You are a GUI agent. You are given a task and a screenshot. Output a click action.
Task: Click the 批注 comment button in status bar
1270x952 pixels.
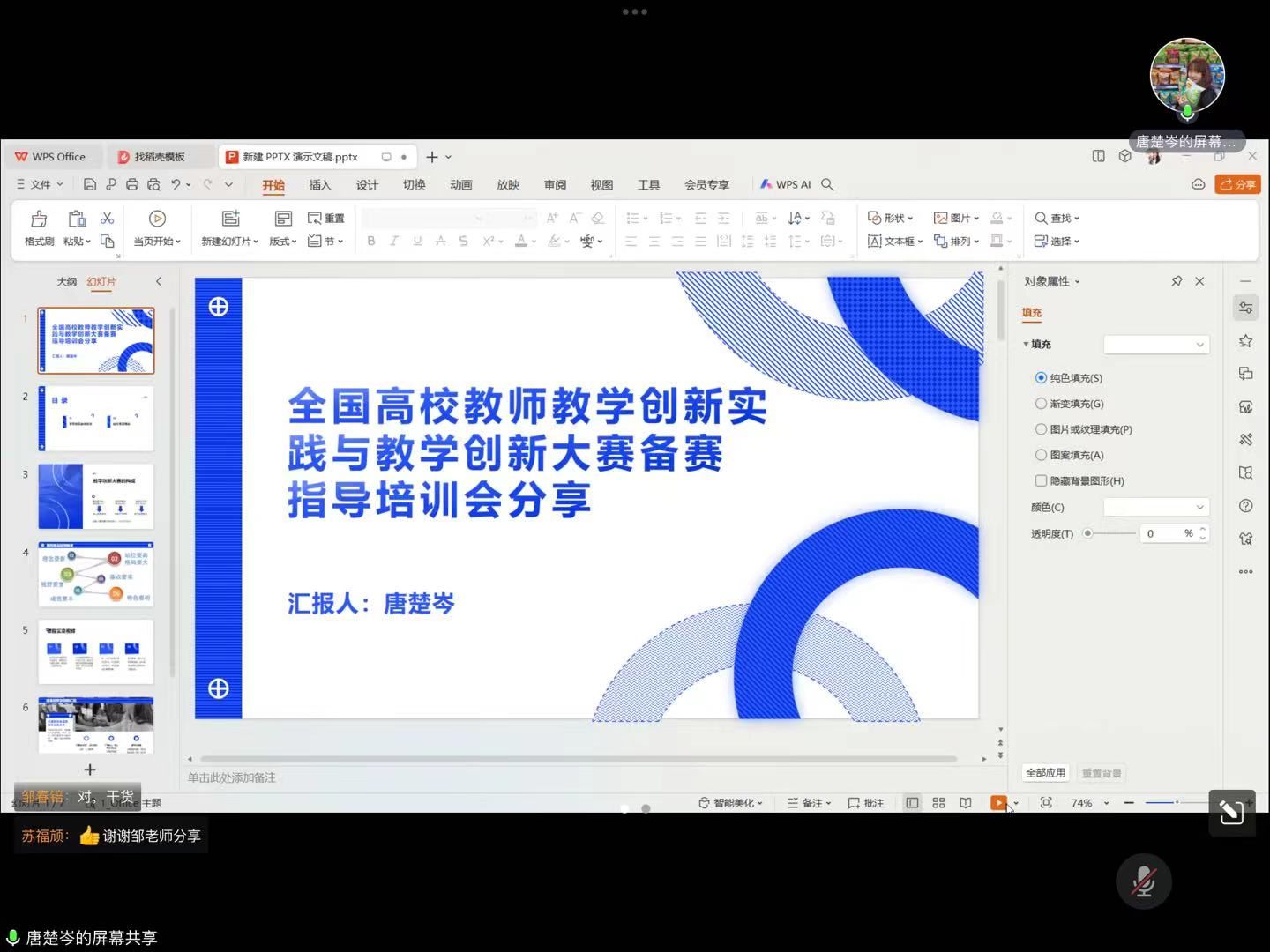866,803
